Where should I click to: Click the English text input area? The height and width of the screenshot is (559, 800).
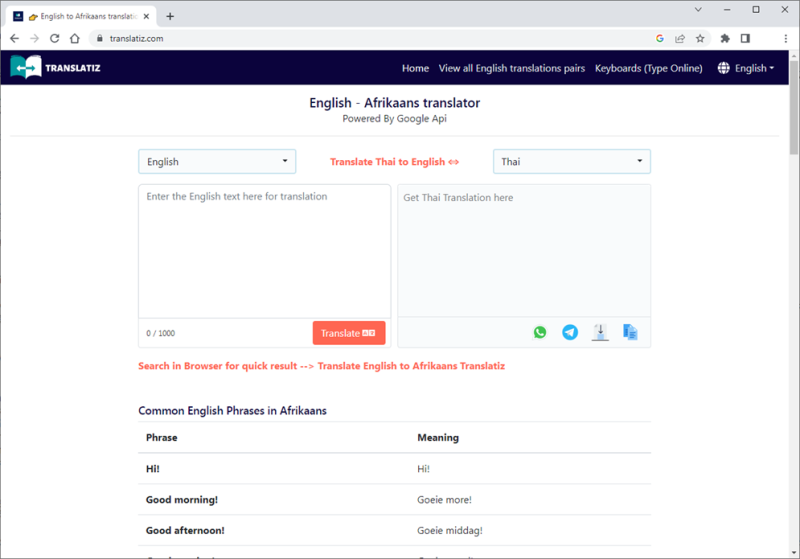coord(264,250)
